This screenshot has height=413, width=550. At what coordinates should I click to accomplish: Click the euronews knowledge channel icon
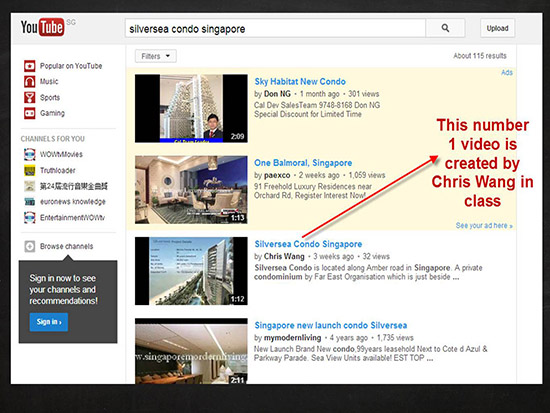[29, 202]
